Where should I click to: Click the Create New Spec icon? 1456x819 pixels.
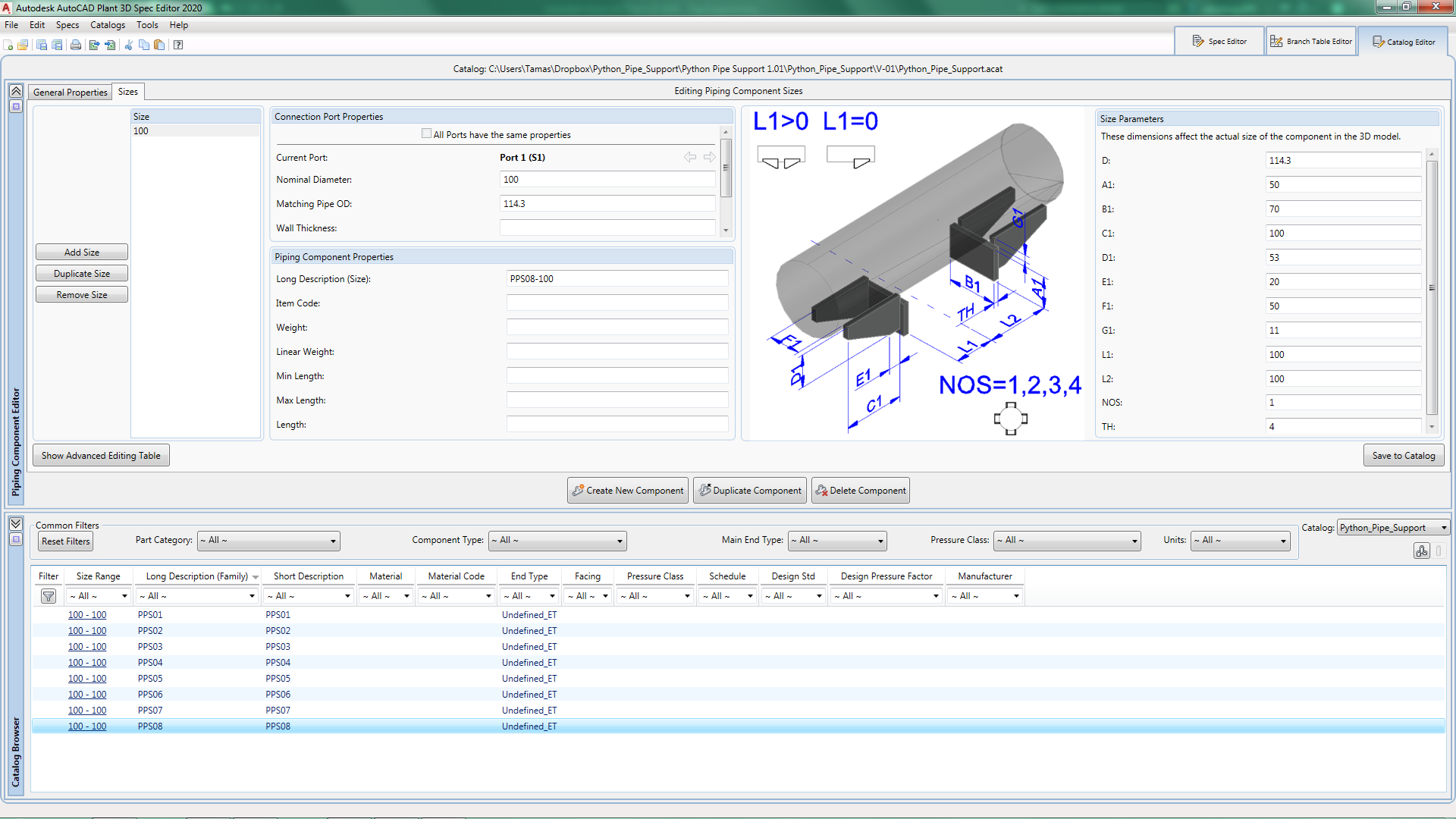[8, 45]
